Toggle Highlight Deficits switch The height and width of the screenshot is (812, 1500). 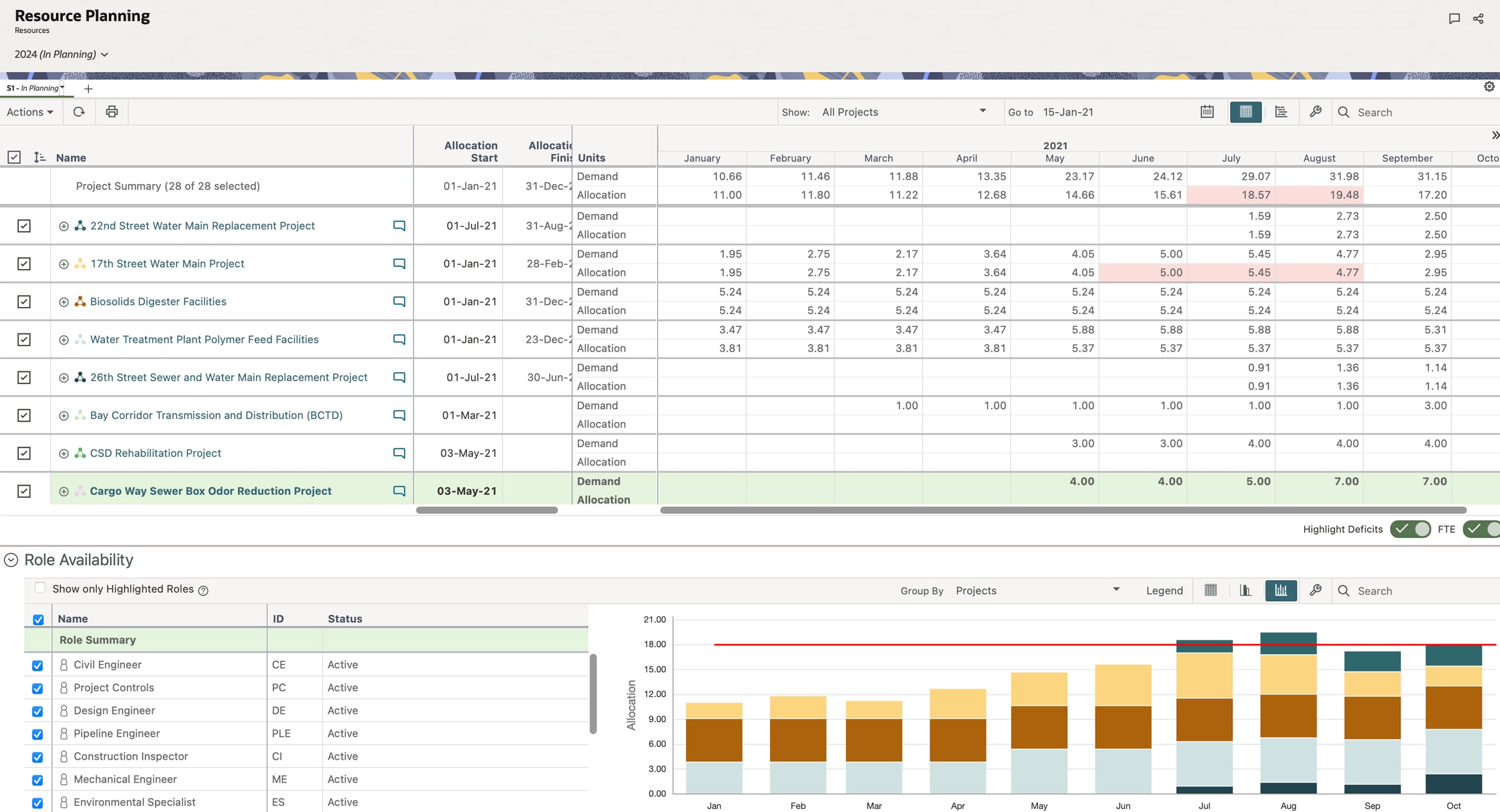[x=1410, y=529]
